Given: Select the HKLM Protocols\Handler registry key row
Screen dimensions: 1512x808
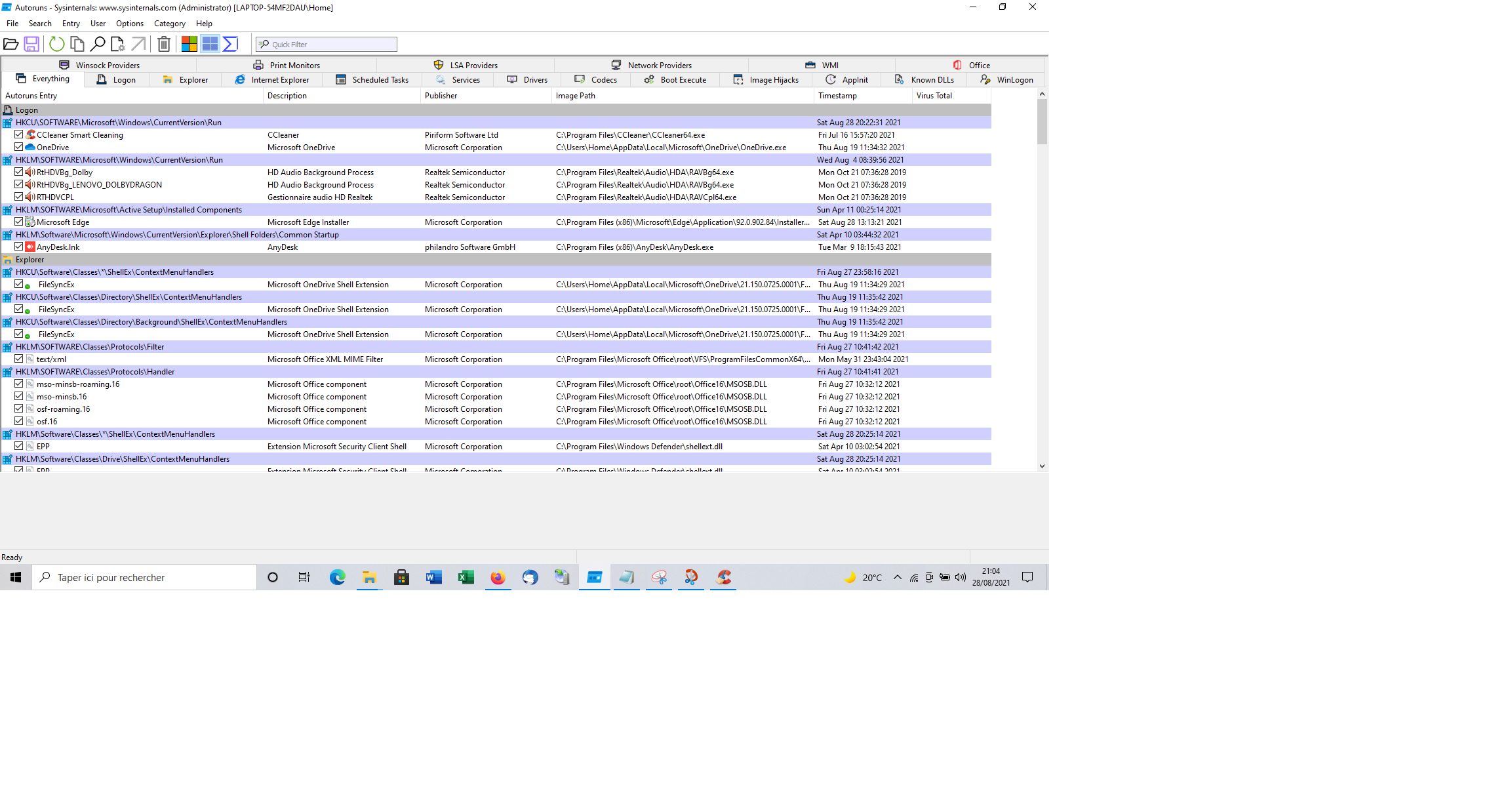Looking at the screenshot, I should [496, 372].
